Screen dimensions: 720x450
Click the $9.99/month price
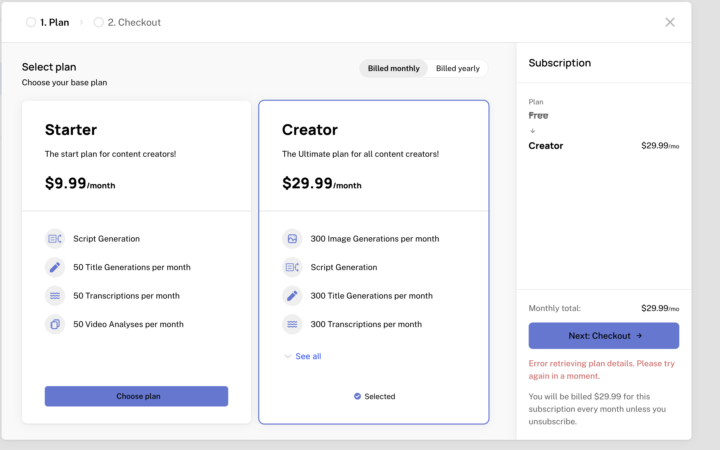pos(80,184)
